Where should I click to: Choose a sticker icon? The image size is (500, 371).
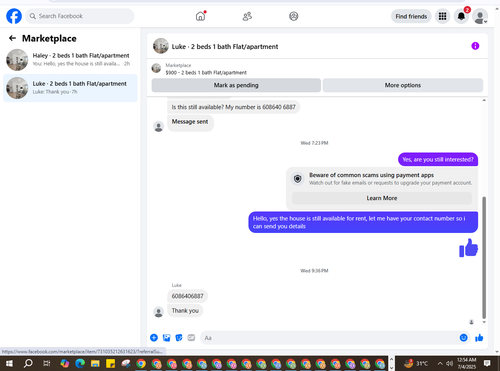(x=179, y=338)
